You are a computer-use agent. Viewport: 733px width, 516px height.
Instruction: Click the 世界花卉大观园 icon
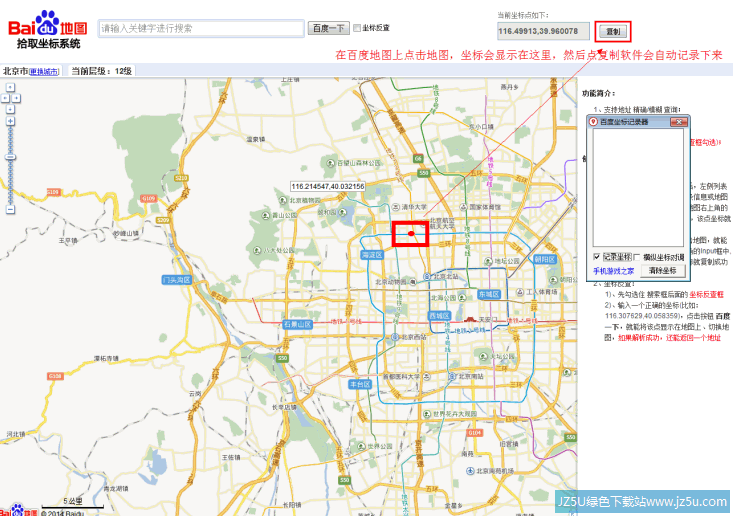coord(427,414)
